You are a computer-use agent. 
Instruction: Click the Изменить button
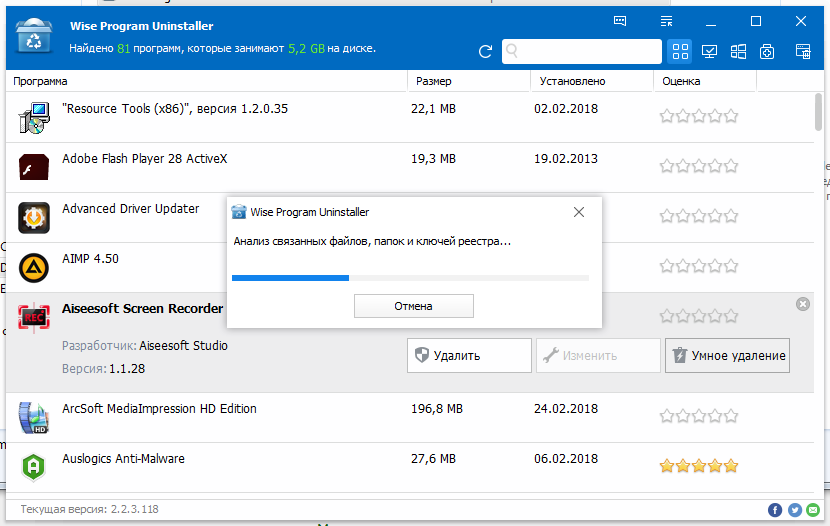click(598, 356)
